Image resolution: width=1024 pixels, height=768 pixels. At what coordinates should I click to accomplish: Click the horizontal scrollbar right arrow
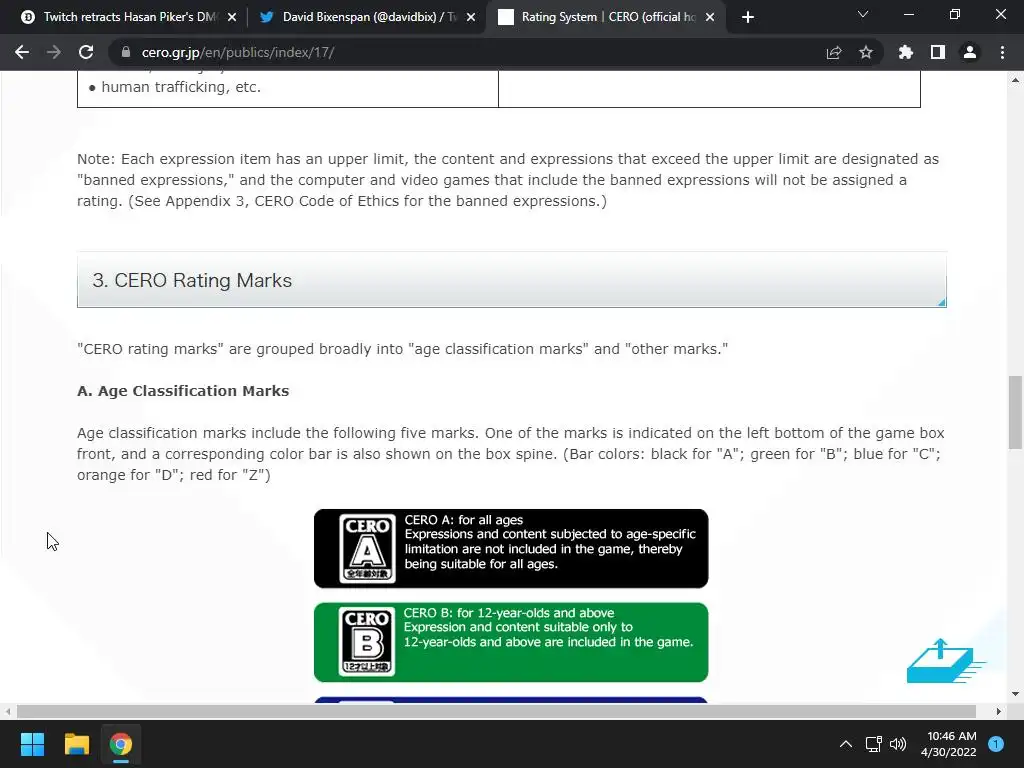pos(999,711)
